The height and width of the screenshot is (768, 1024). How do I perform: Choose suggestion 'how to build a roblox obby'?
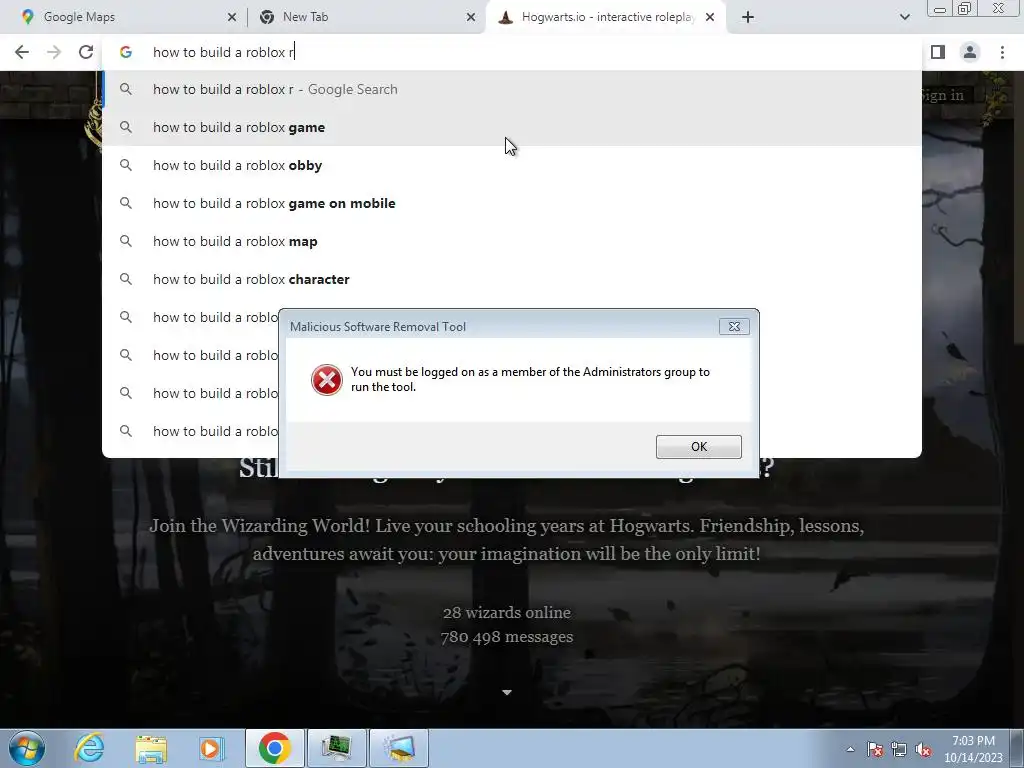(512, 165)
